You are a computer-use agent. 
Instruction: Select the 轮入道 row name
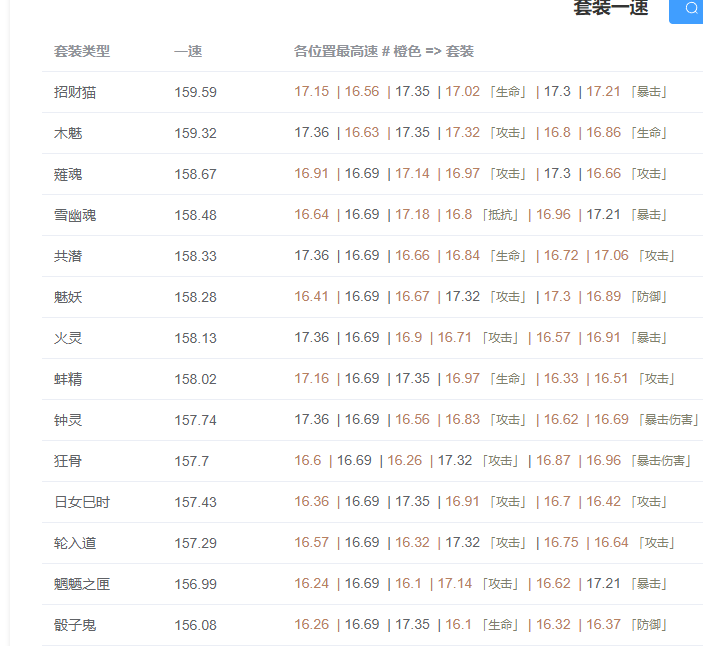pos(75,543)
